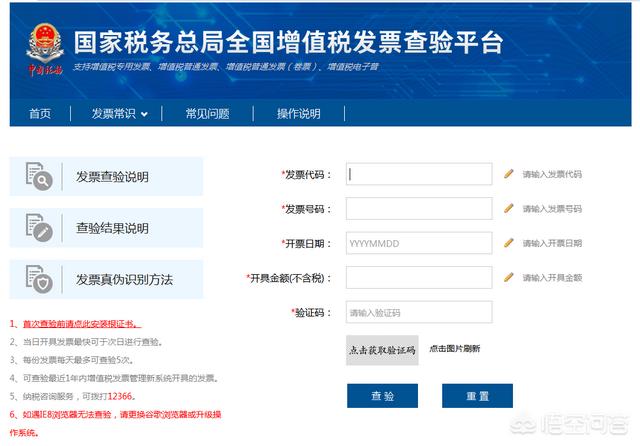Click the 重置 reset button
The width and height of the screenshot is (640, 446).
tap(477, 396)
